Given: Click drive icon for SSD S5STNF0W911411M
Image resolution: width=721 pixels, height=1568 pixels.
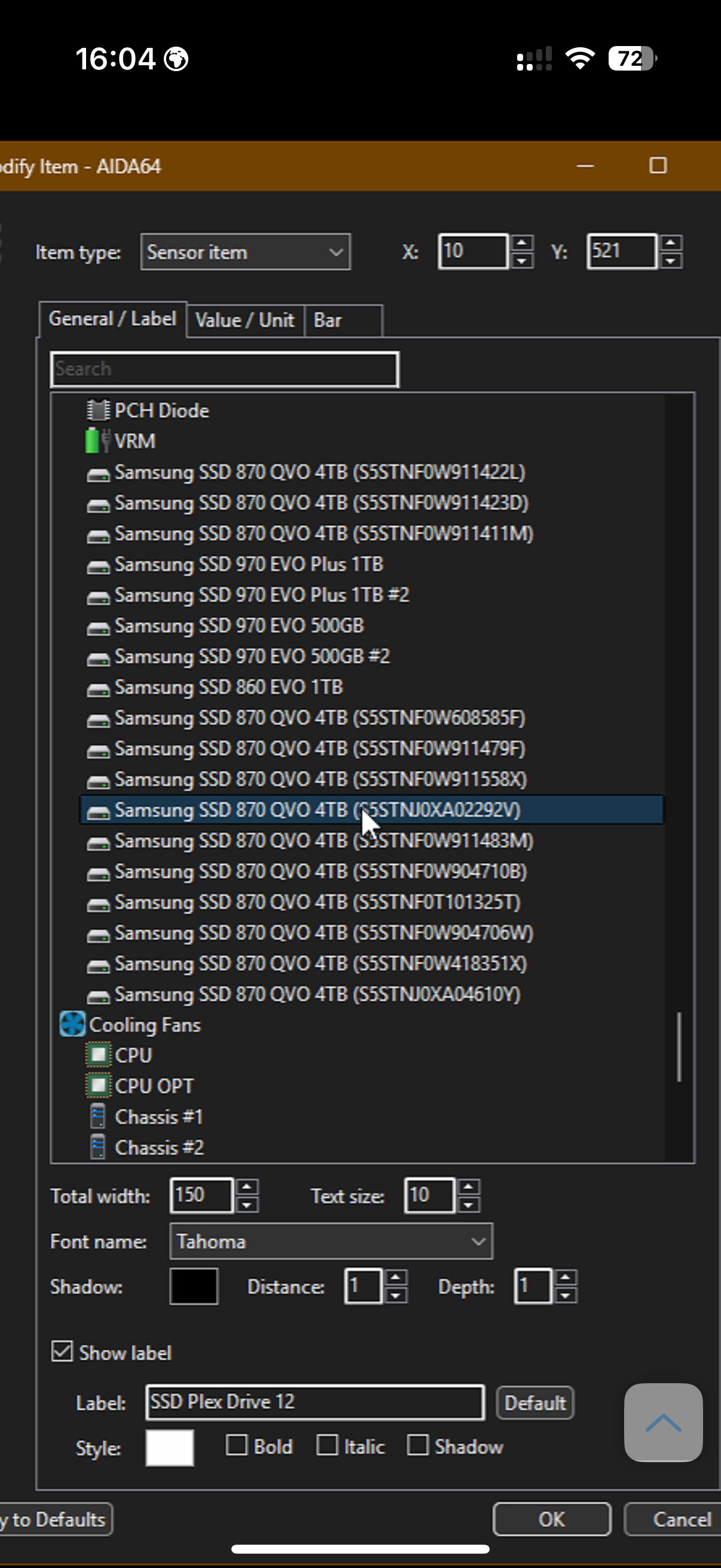Looking at the screenshot, I should point(98,536).
